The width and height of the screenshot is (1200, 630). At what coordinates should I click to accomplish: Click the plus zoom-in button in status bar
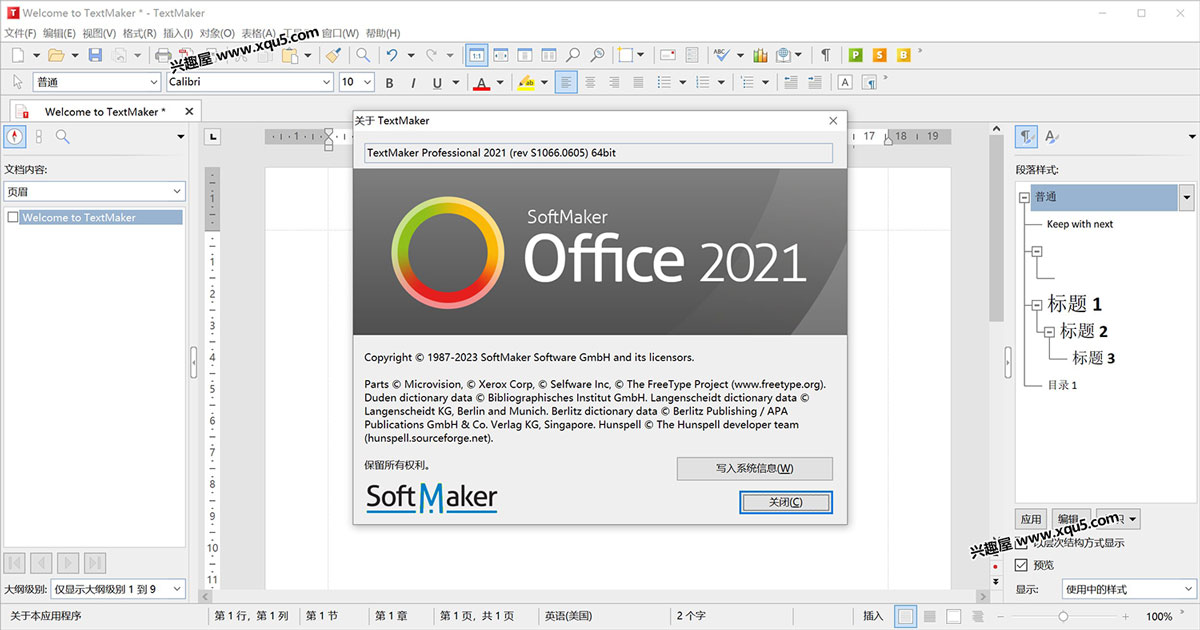click(1126, 616)
